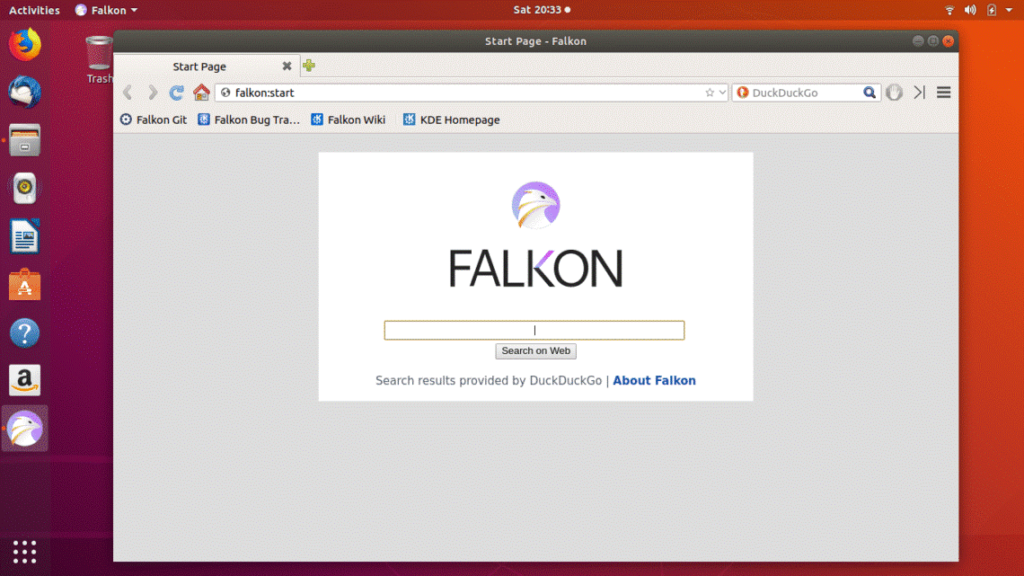Click the Falkon bird logo

pos(536,205)
